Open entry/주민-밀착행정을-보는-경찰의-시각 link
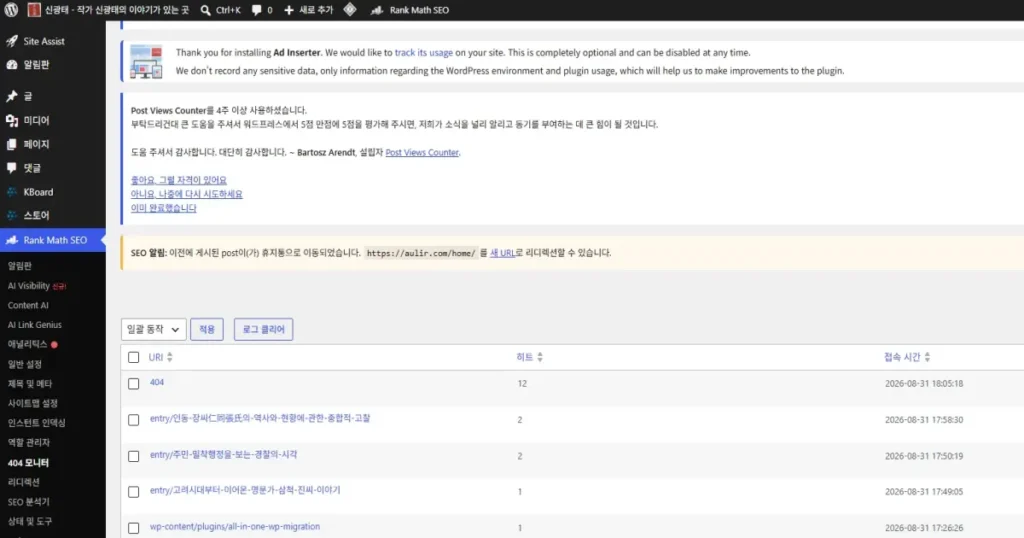Image resolution: width=1024 pixels, height=538 pixels. click(x=223, y=454)
